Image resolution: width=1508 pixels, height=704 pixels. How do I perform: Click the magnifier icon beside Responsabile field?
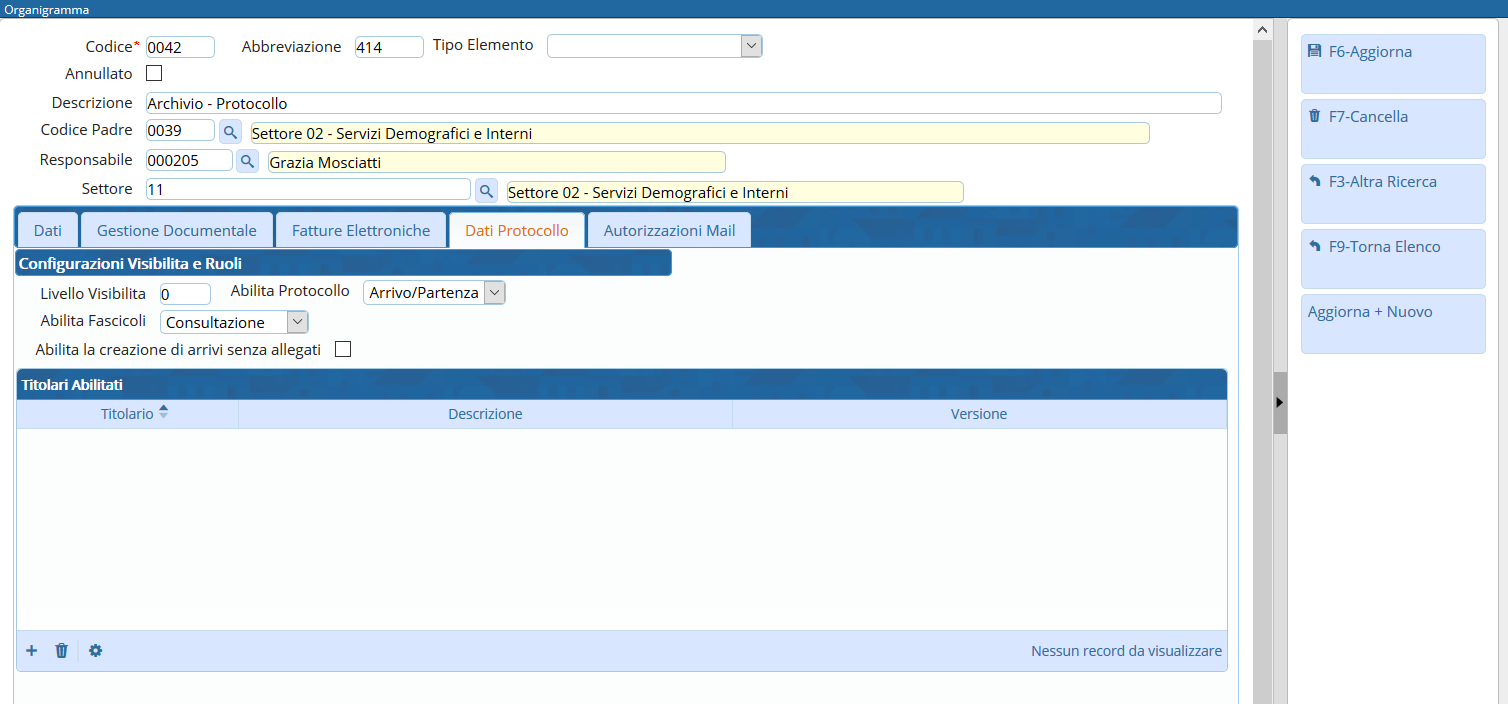tap(248, 161)
